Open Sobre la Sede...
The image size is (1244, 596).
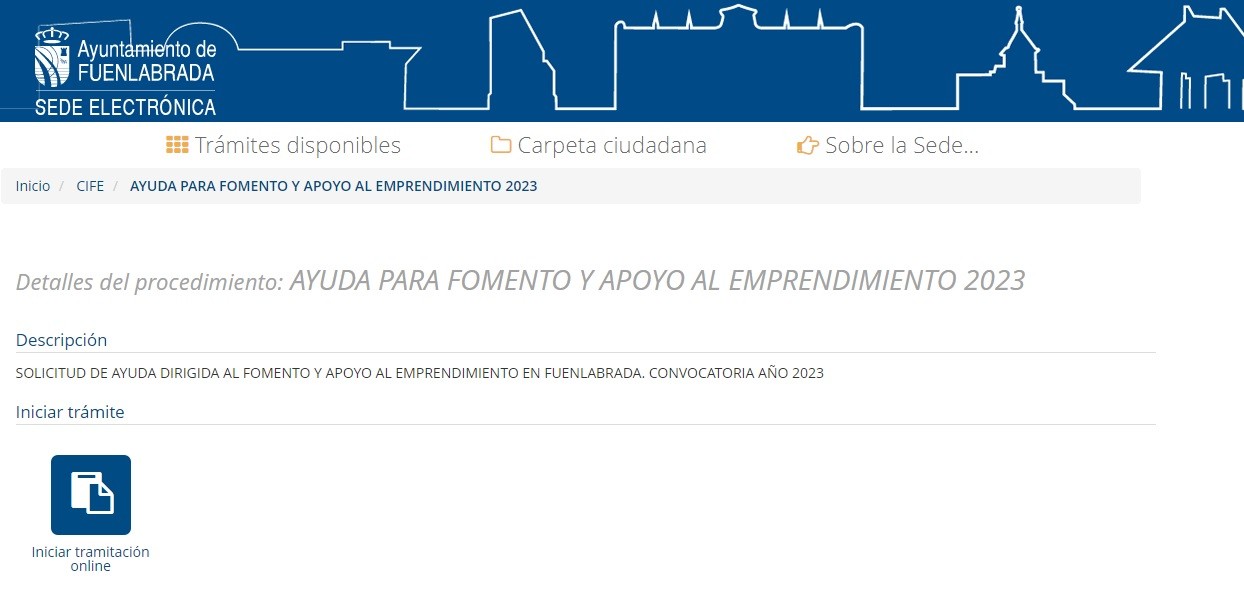(900, 144)
